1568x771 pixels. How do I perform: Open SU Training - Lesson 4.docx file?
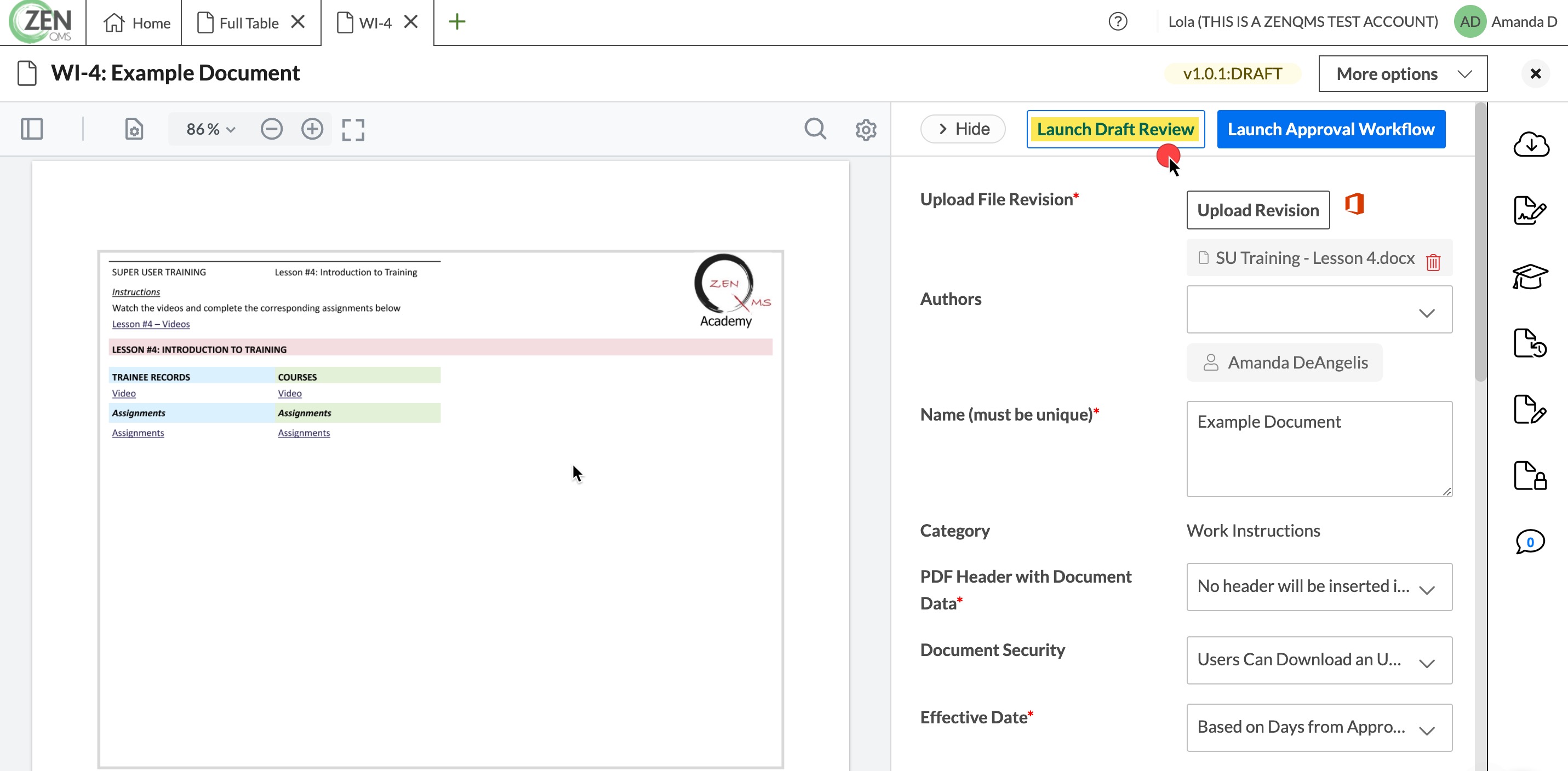click(1314, 258)
